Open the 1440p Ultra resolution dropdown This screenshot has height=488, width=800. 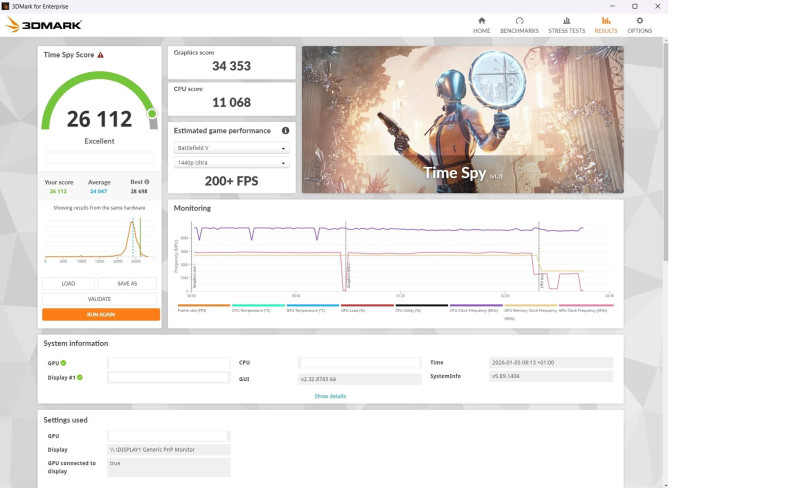tap(232, 162)
